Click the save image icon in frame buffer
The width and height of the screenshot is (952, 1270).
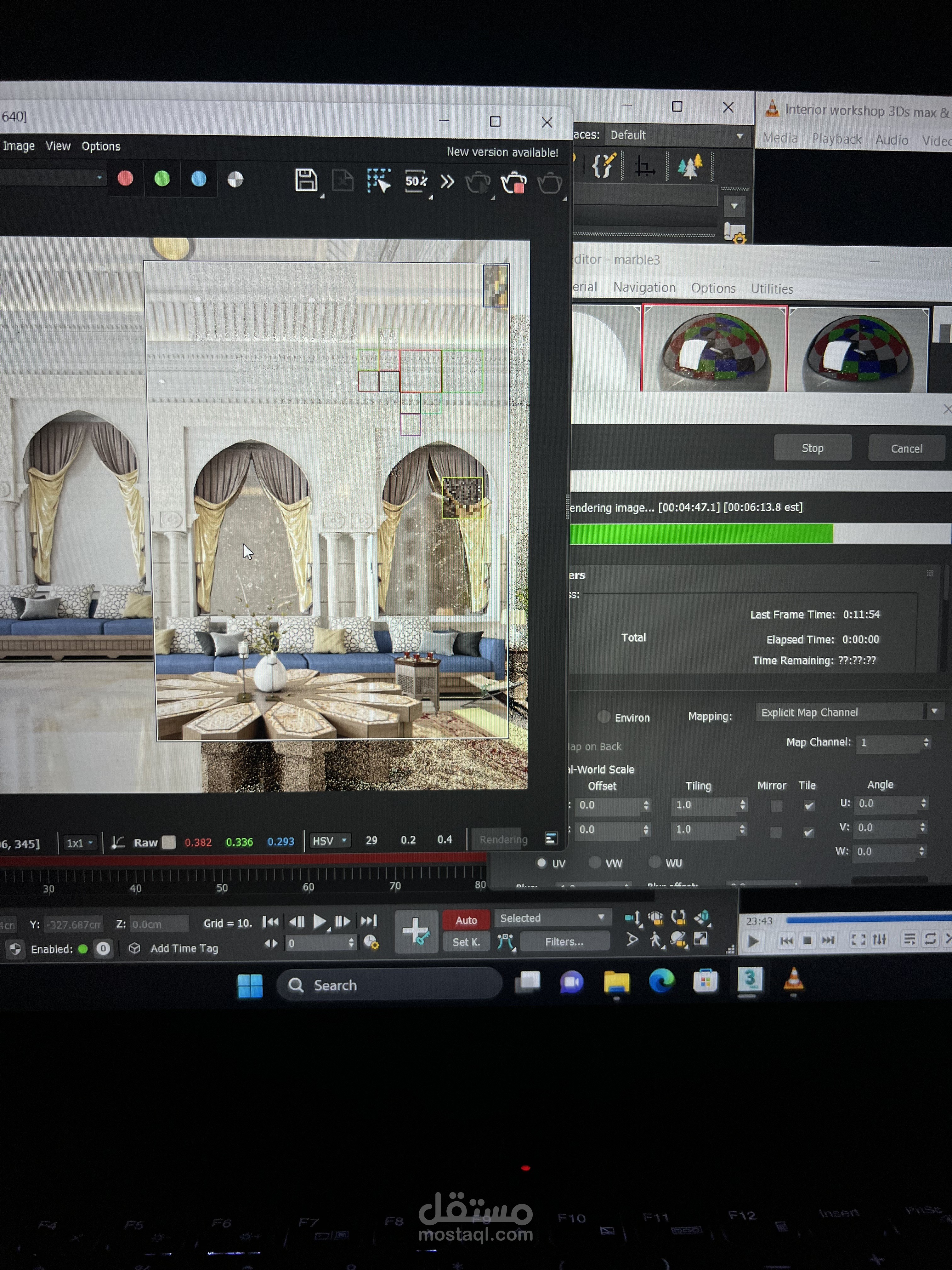(x=306, y=180)
